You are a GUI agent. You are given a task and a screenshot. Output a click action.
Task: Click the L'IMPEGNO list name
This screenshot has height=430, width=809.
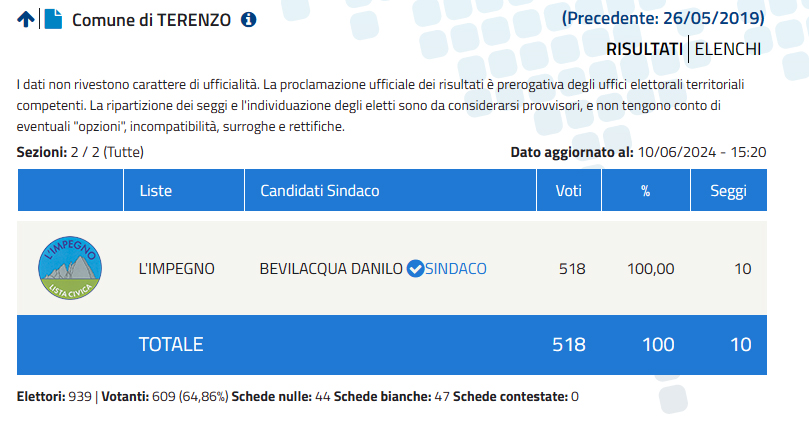[x=176, y=268]
